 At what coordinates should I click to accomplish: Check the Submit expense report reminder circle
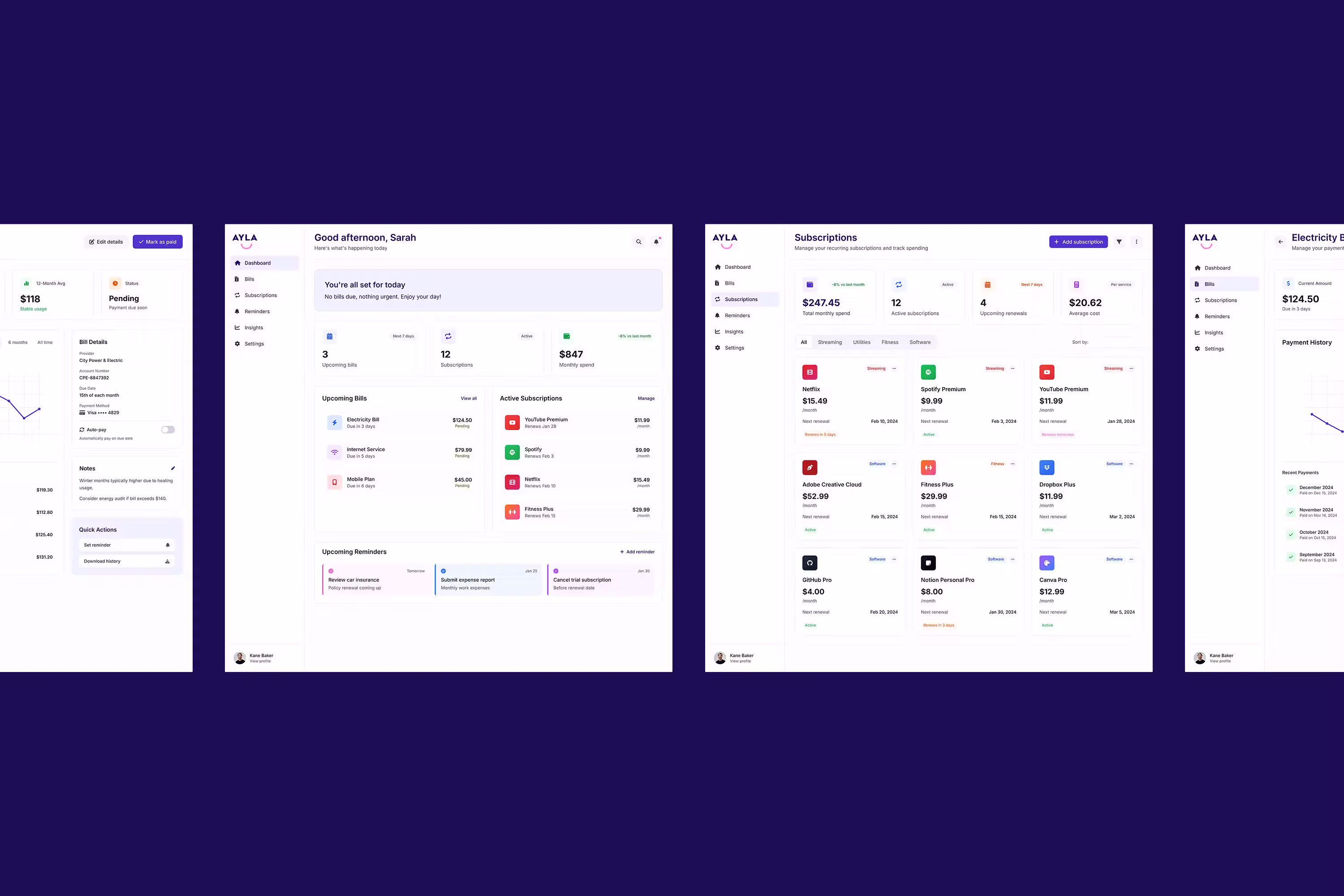[444, 571]
